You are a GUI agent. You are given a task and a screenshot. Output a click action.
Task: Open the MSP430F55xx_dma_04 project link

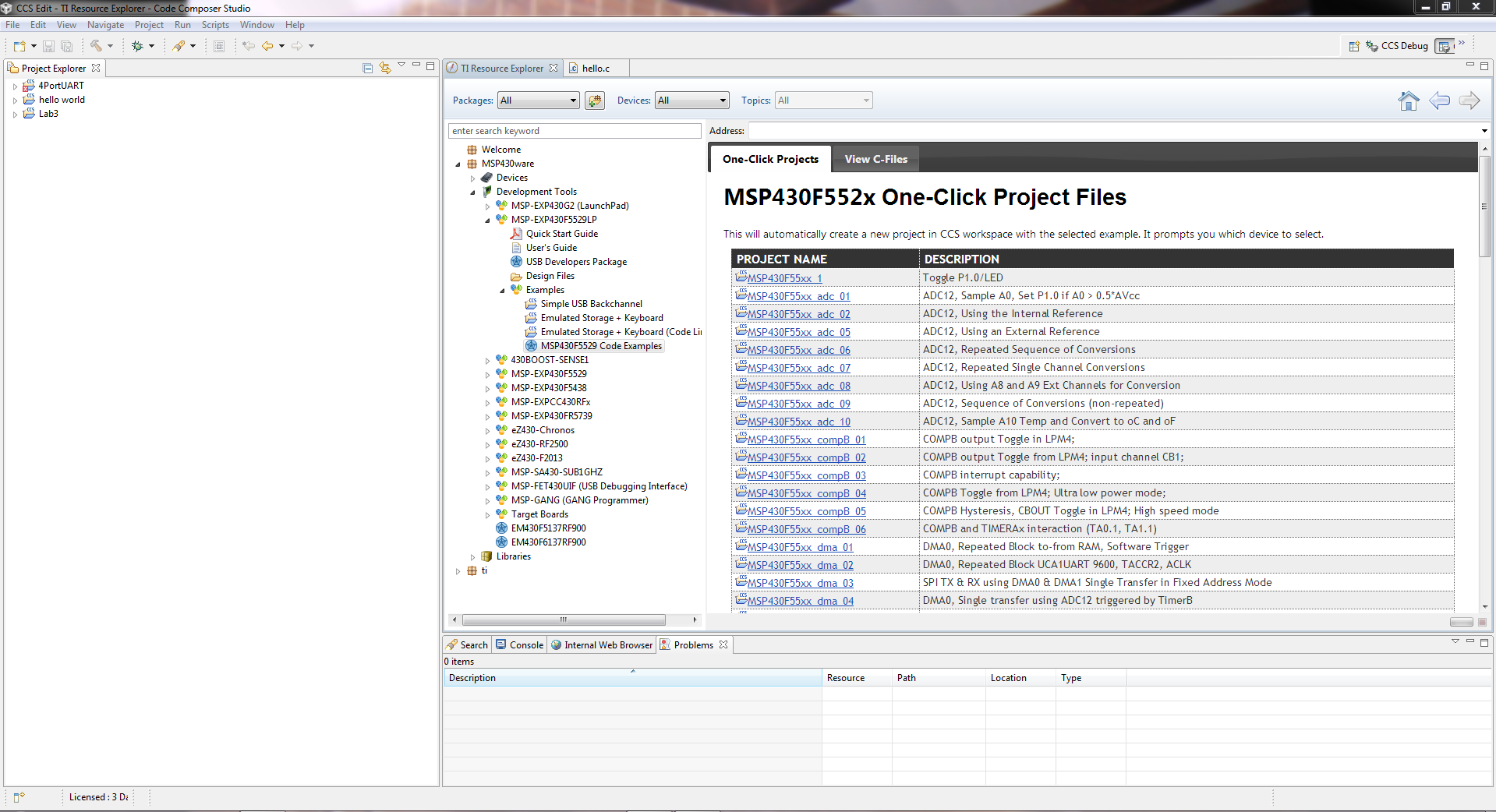click(x=800, y=601)
